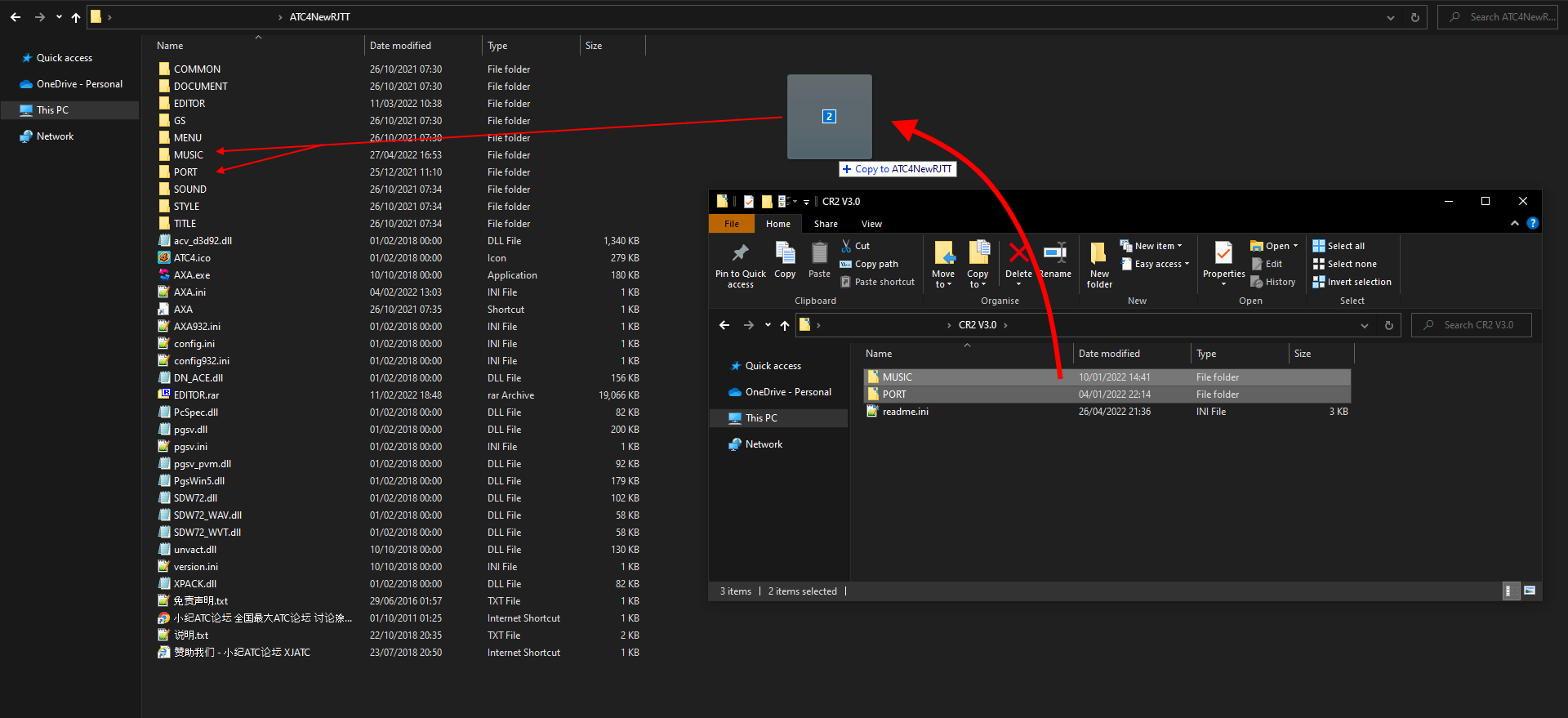Select AXA.exe application file
This screenshot has height=718, width=1568.
(x=191, y=275)
